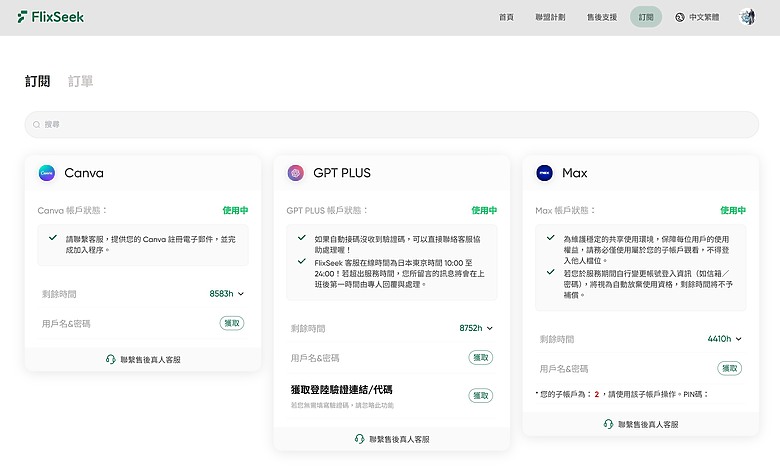Click the search magnifier icon

[x=36, y=124]
